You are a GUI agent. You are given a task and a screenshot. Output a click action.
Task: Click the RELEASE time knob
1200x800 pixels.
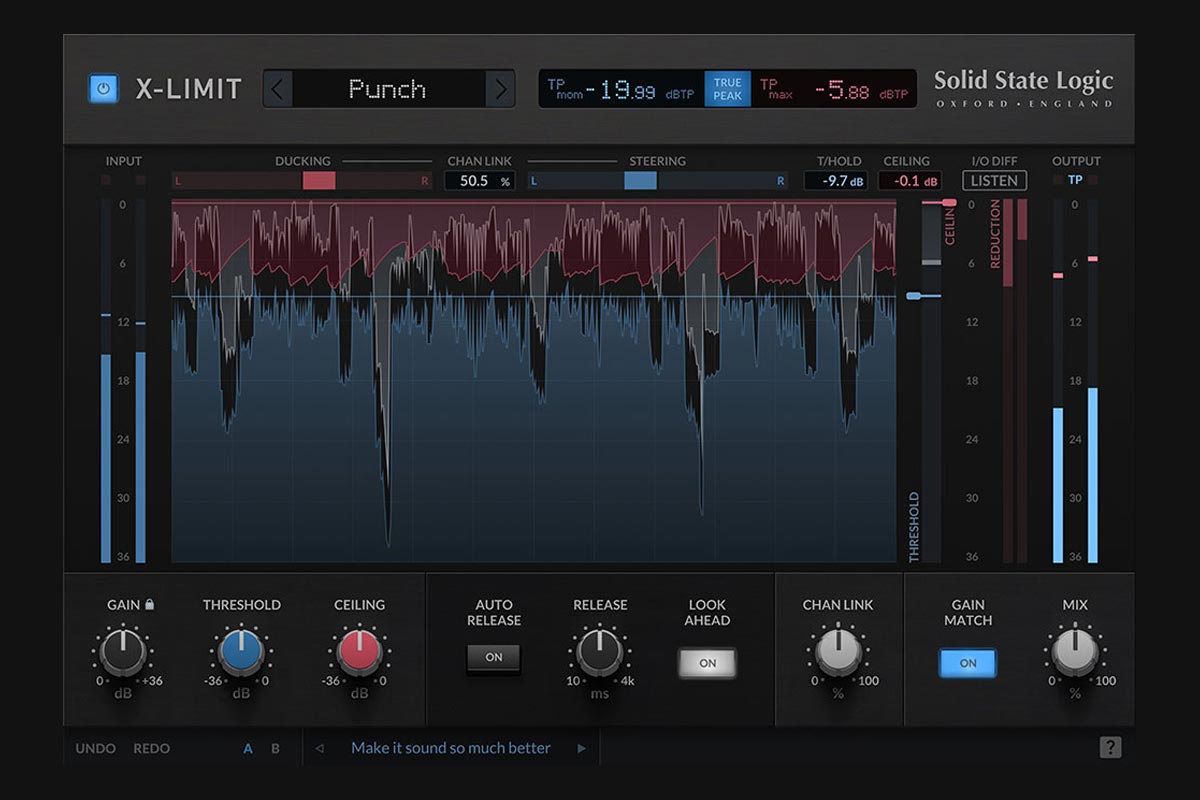(x=598, y=653)
